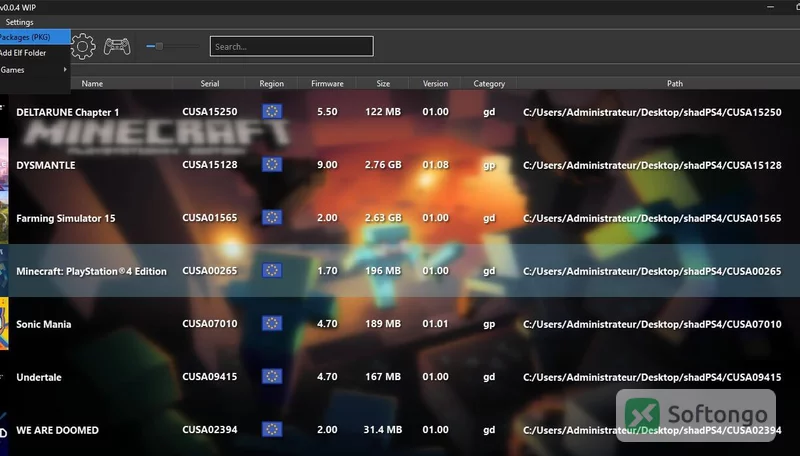Select the WE ARE DOOMED game name
This screenshot has height=456, width=800.
click(58, 430)
